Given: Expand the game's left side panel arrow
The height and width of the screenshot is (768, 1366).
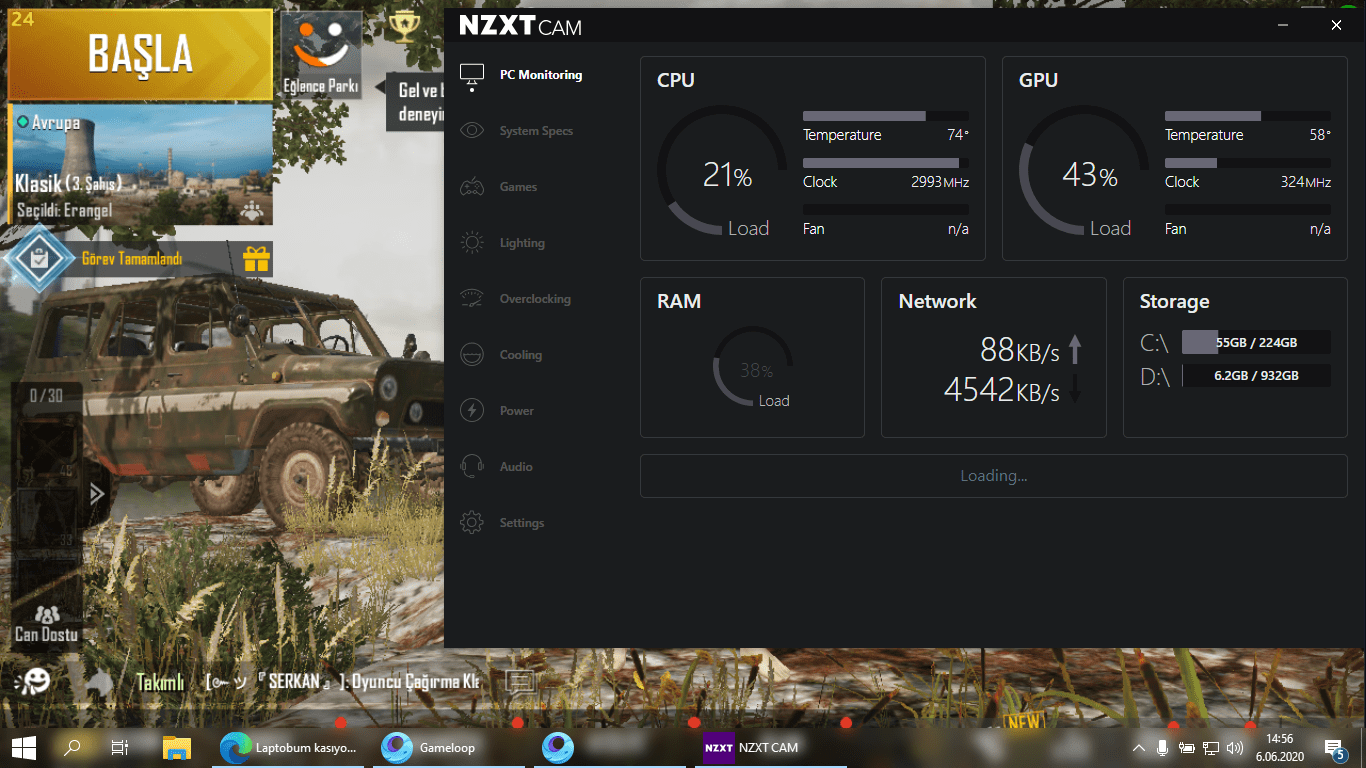Looking at the screenshot, I should click(x=97, y=493).
